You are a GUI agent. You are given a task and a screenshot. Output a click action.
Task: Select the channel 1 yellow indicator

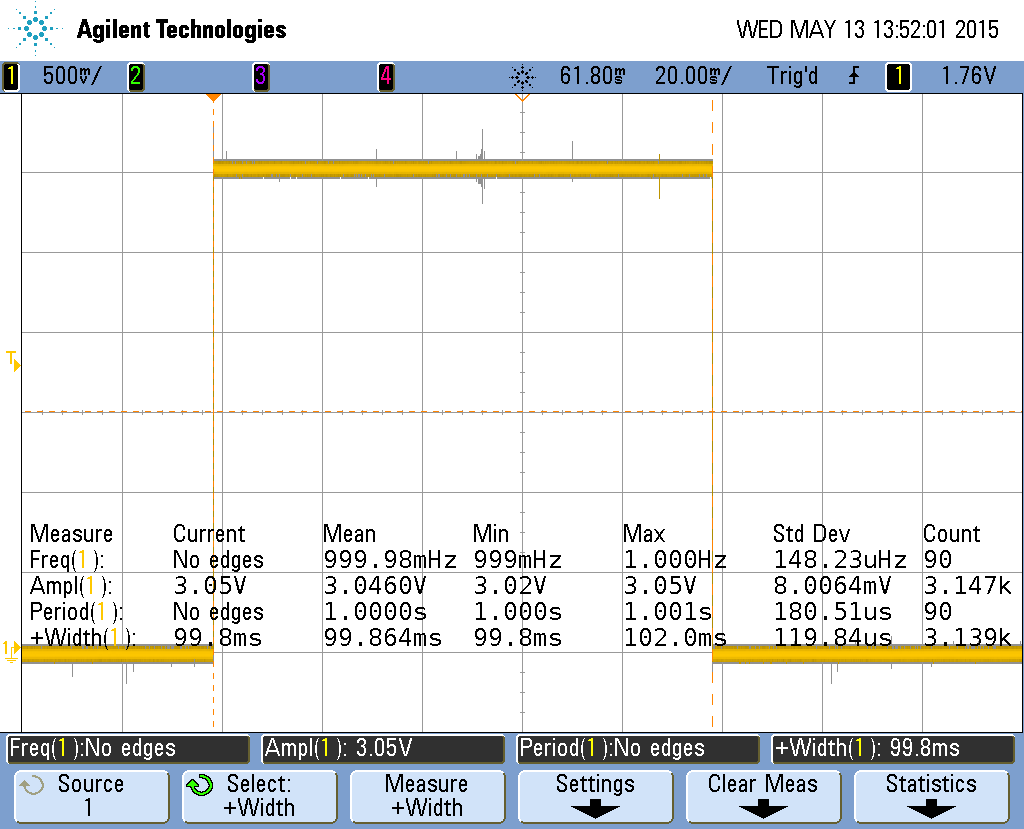[10, 76]
